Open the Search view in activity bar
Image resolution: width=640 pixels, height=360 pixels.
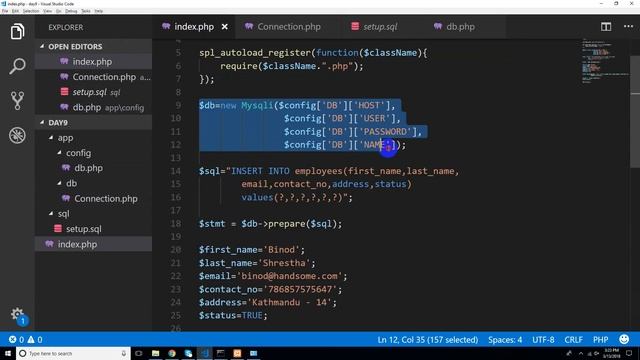coord(17,66)
